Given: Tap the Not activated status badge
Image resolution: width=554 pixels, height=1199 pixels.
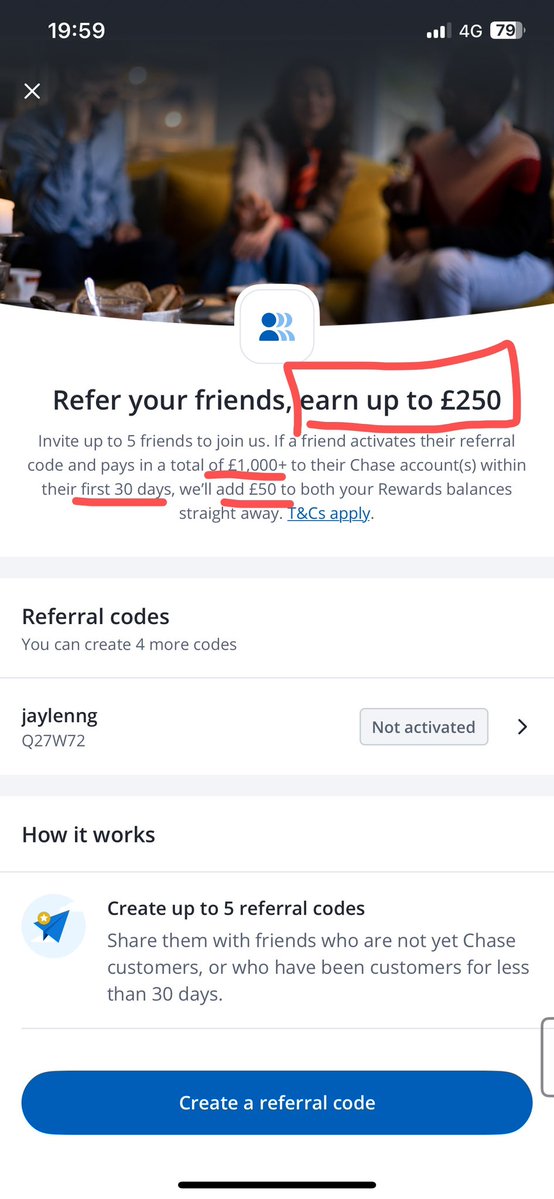Looking at the screenshot, I should click(424, 727).
